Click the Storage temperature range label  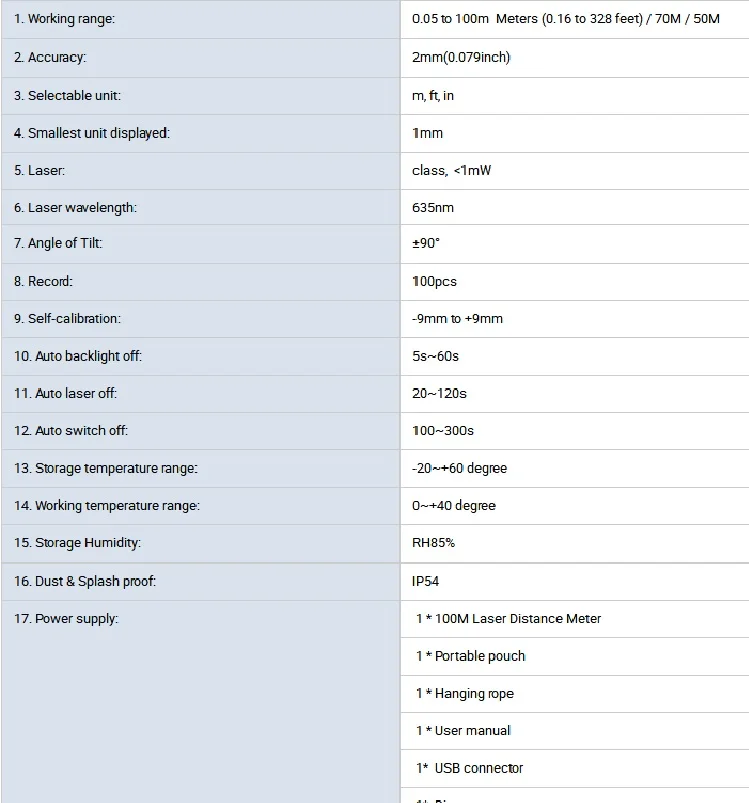105,469
